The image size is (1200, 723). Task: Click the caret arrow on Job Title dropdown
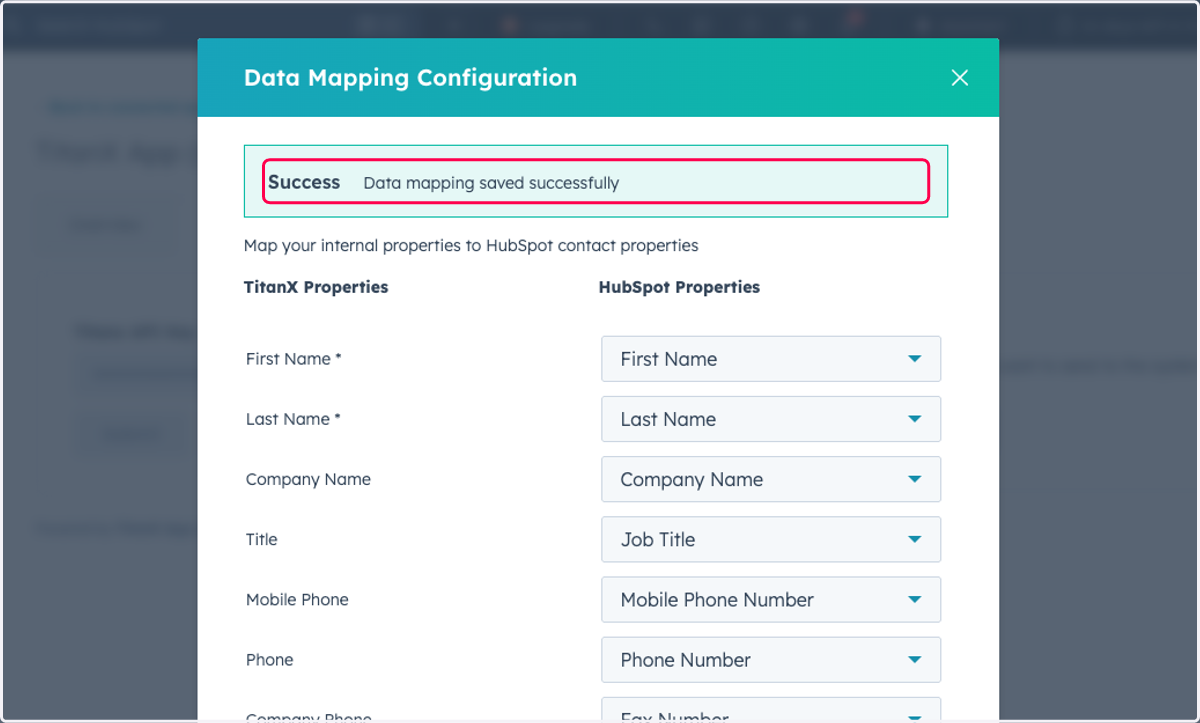click(914, 539)
